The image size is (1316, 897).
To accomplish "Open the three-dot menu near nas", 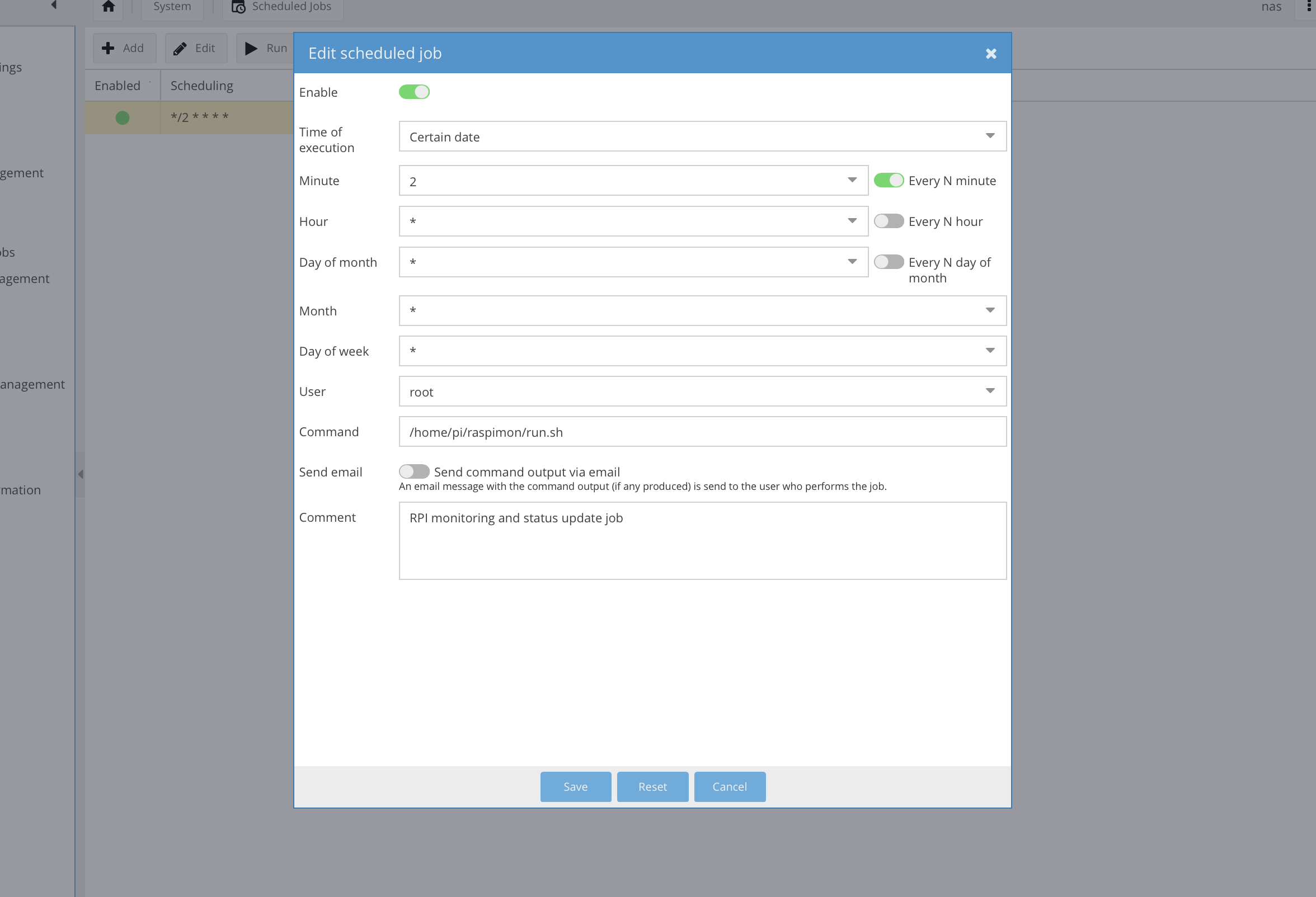I will pyautogui.click(x=1308, y=6).
